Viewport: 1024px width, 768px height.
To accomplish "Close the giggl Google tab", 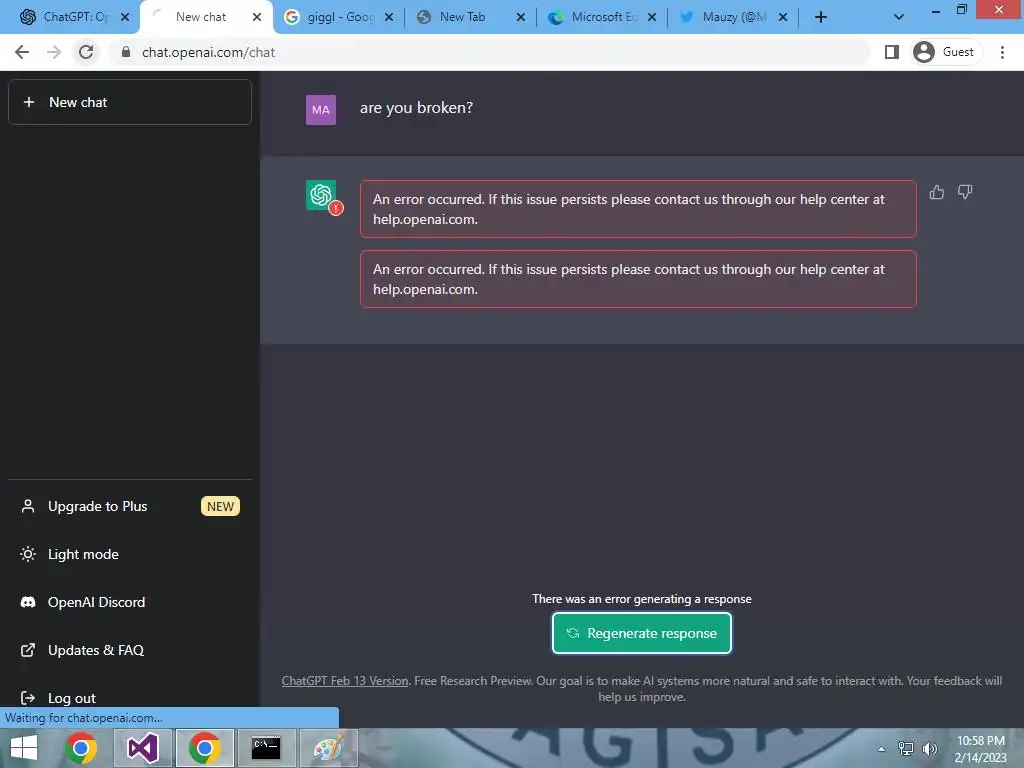I will click(389, 18).
